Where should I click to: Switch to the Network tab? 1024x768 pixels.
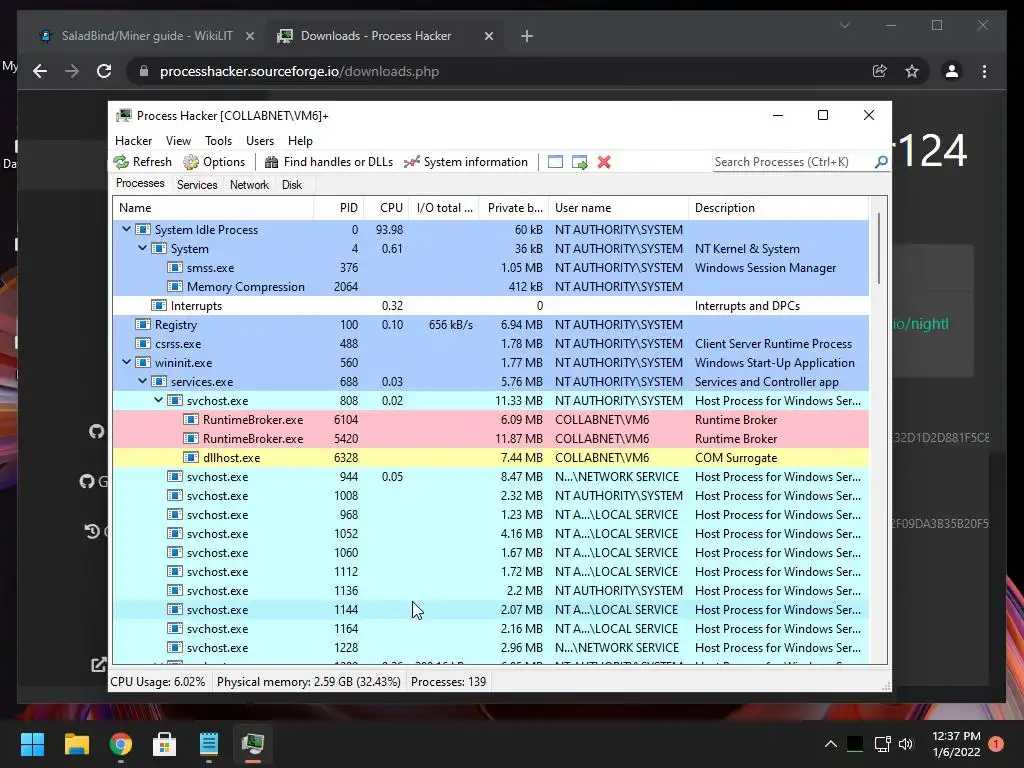tap(249, 185)
